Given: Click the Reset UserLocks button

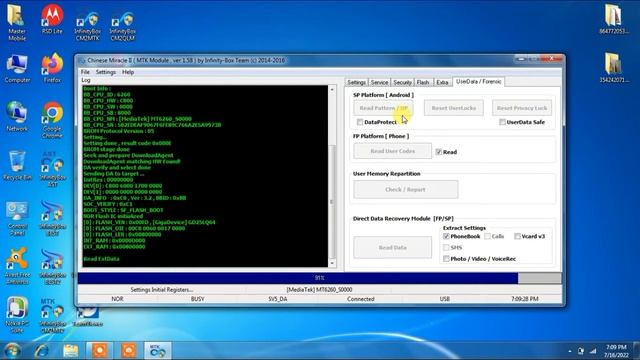Looking at the screenshot, I should coord(453,108).
